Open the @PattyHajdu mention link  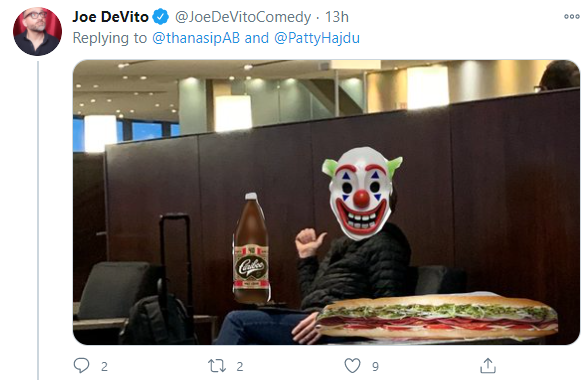pyautogui.click(x=317, y=38)
